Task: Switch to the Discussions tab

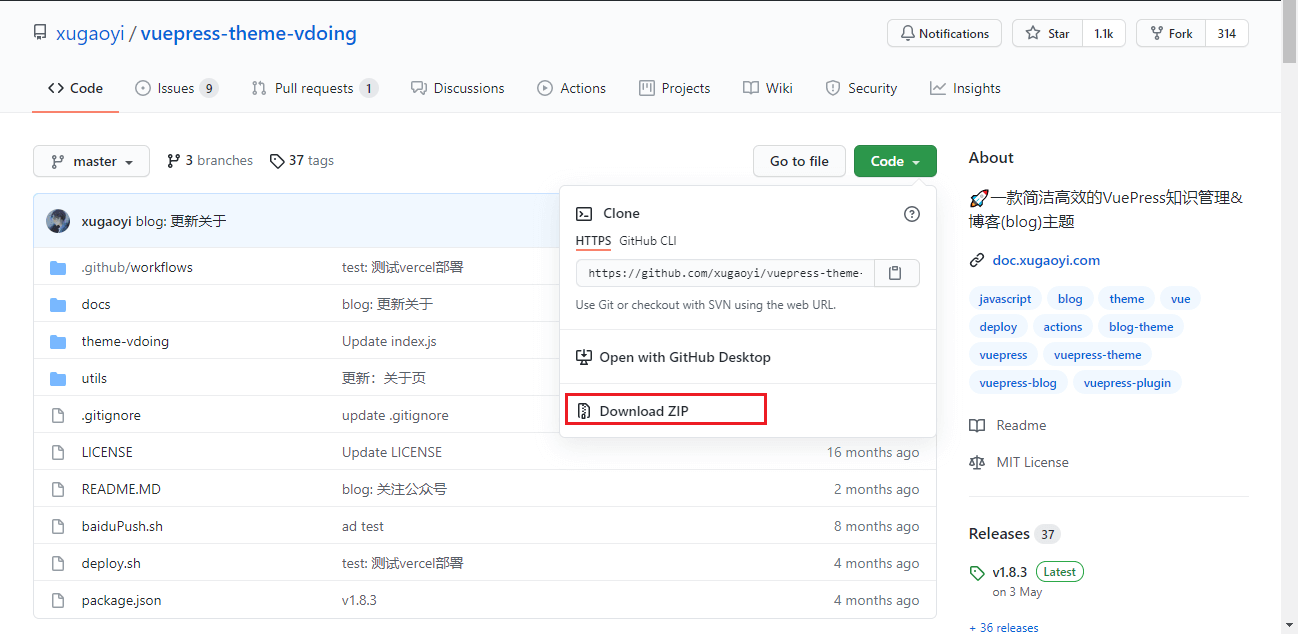Action: 458,88
